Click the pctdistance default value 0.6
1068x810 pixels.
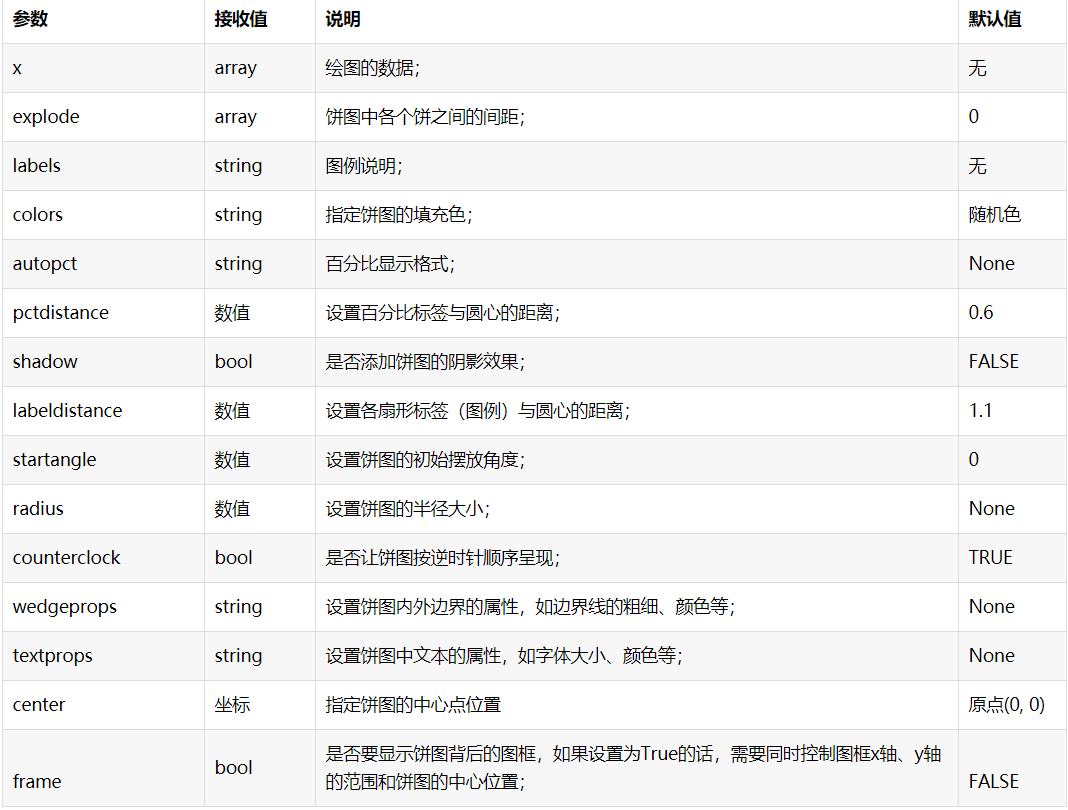click(x=981, y=312)
